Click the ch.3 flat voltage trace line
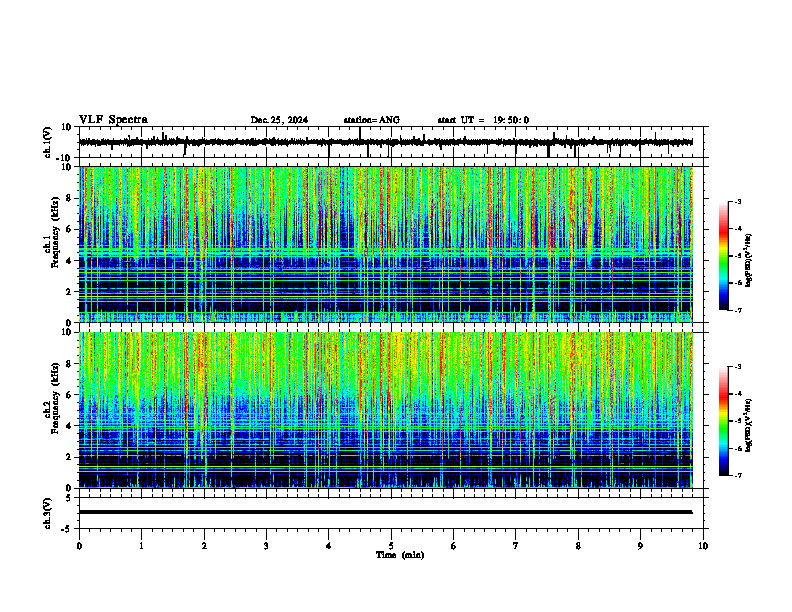The height and width of the screenshot is (612, 792). [385, 512]
